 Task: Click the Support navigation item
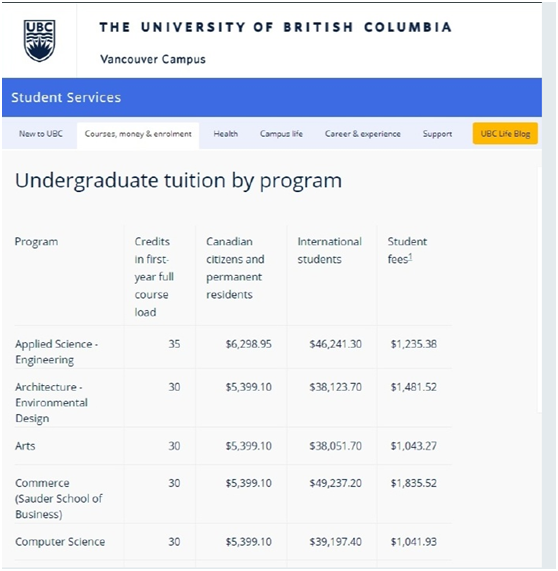coord(437,134)
